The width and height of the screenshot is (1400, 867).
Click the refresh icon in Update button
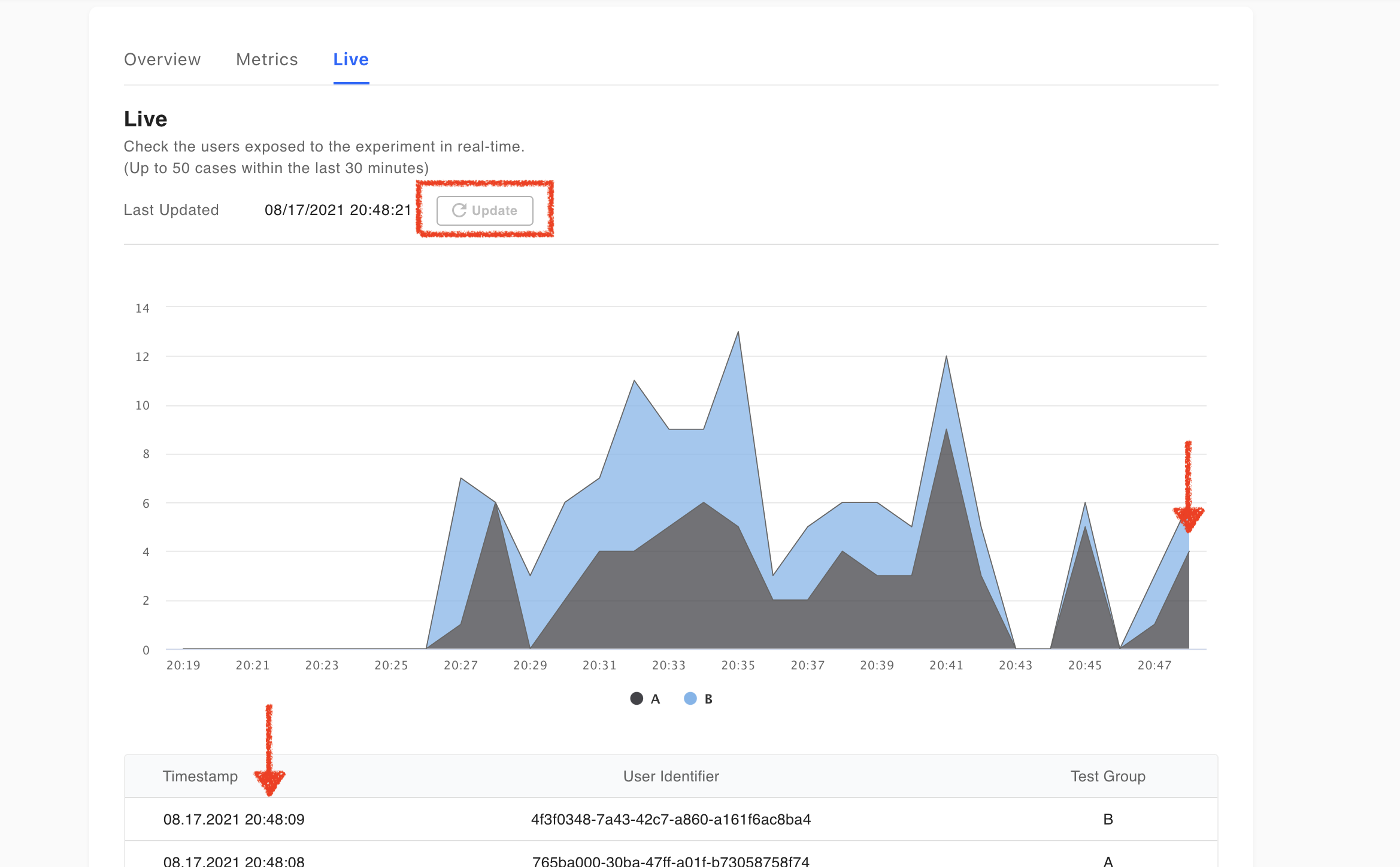459,210
